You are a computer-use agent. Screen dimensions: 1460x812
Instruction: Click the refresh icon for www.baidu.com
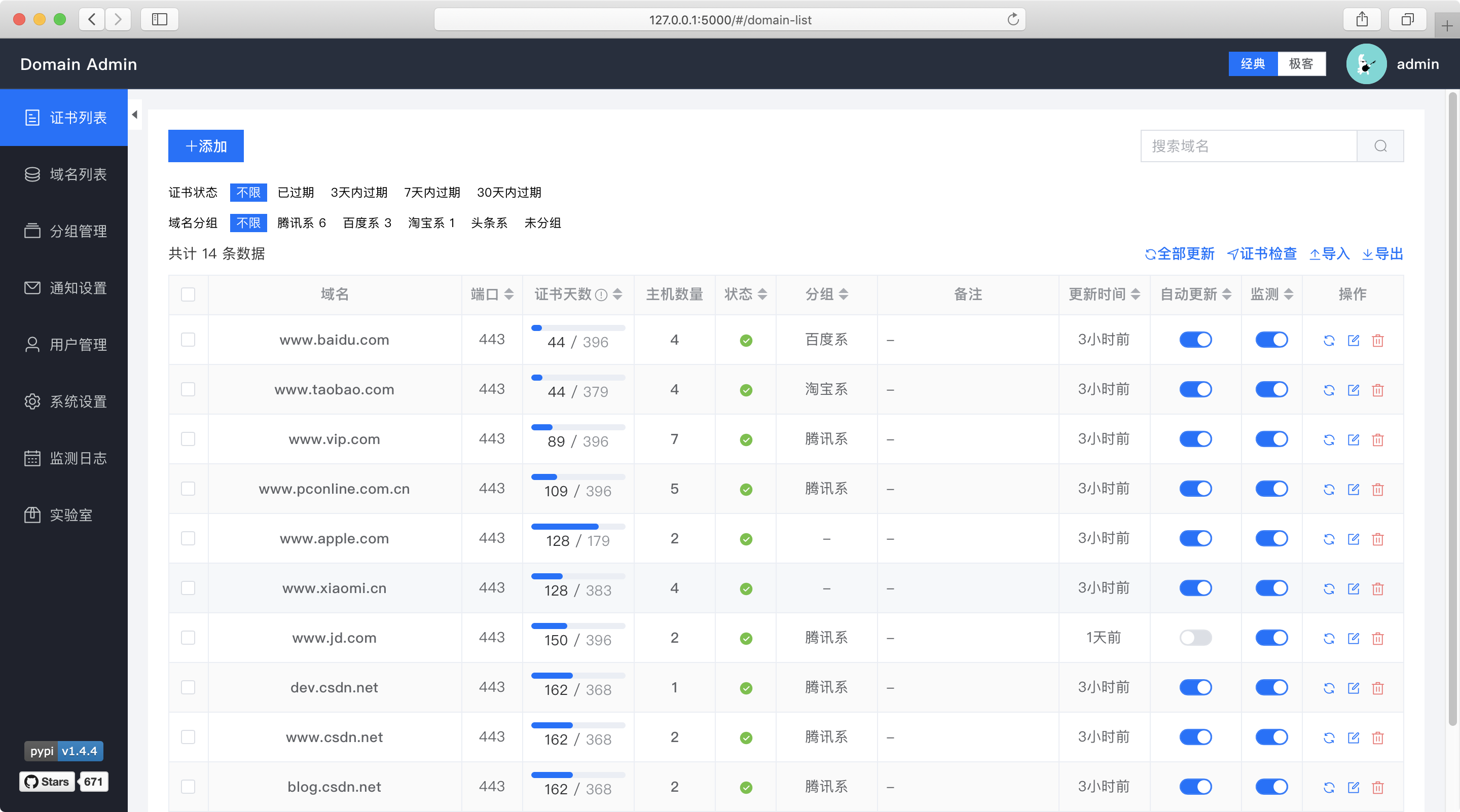coord(1328,340)
